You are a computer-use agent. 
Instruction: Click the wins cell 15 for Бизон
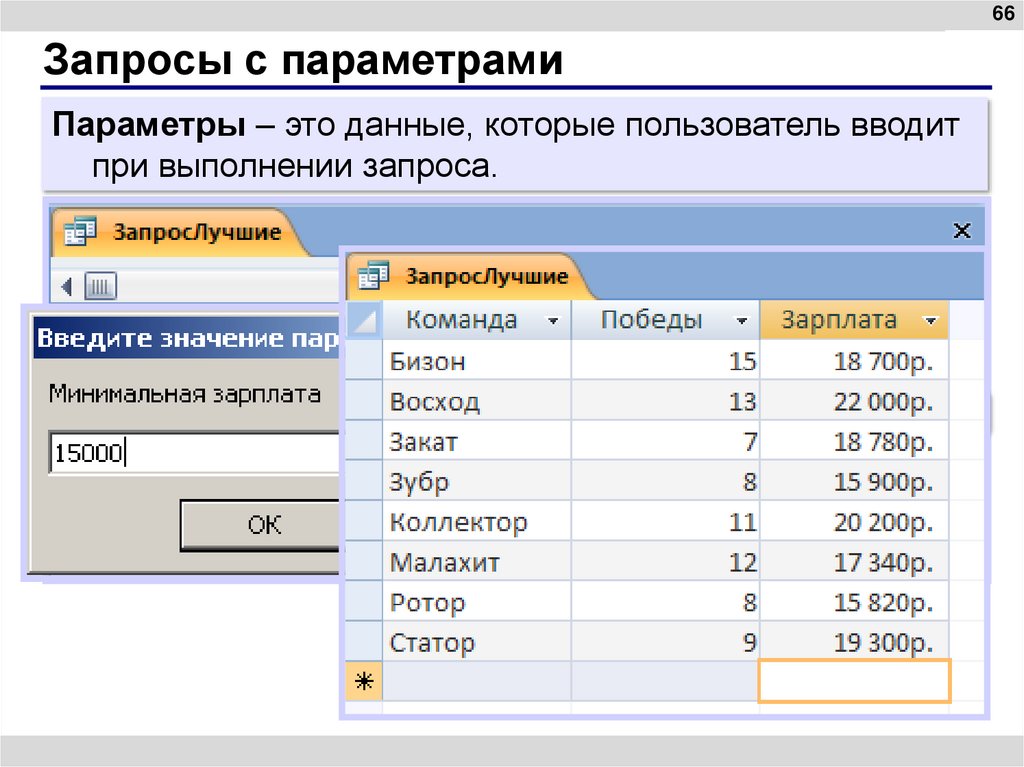[x=665, y=361]
